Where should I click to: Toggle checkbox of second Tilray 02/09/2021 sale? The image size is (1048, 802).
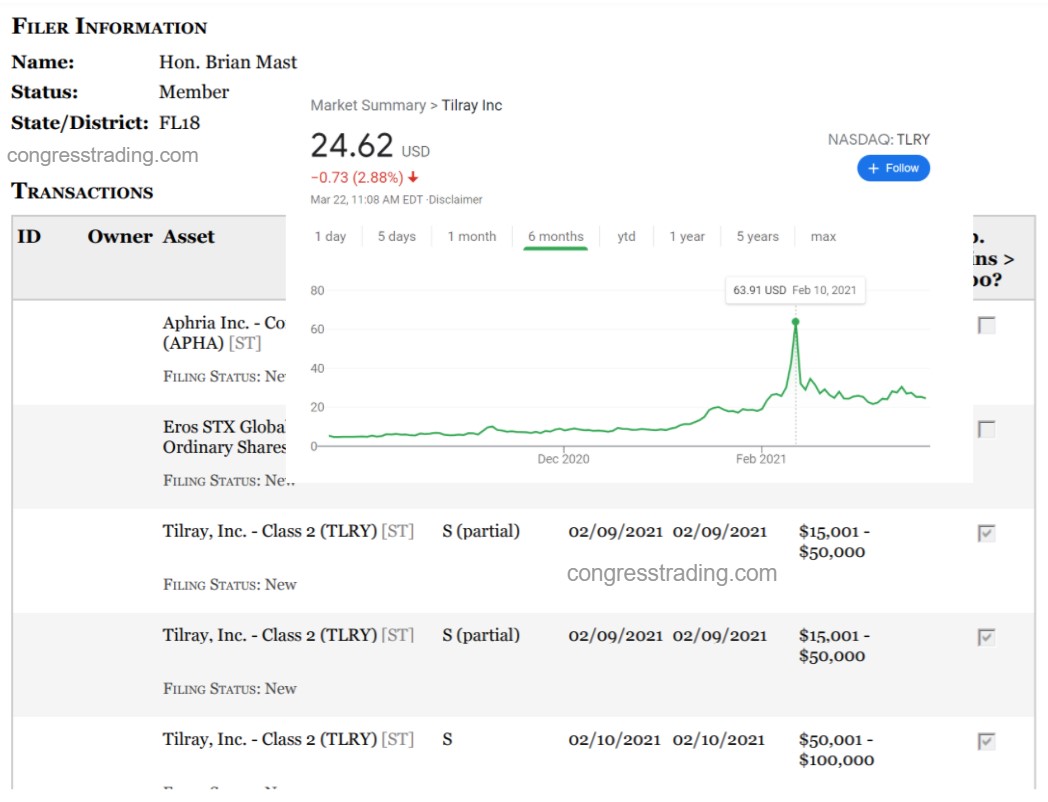[x=987, y=637]
